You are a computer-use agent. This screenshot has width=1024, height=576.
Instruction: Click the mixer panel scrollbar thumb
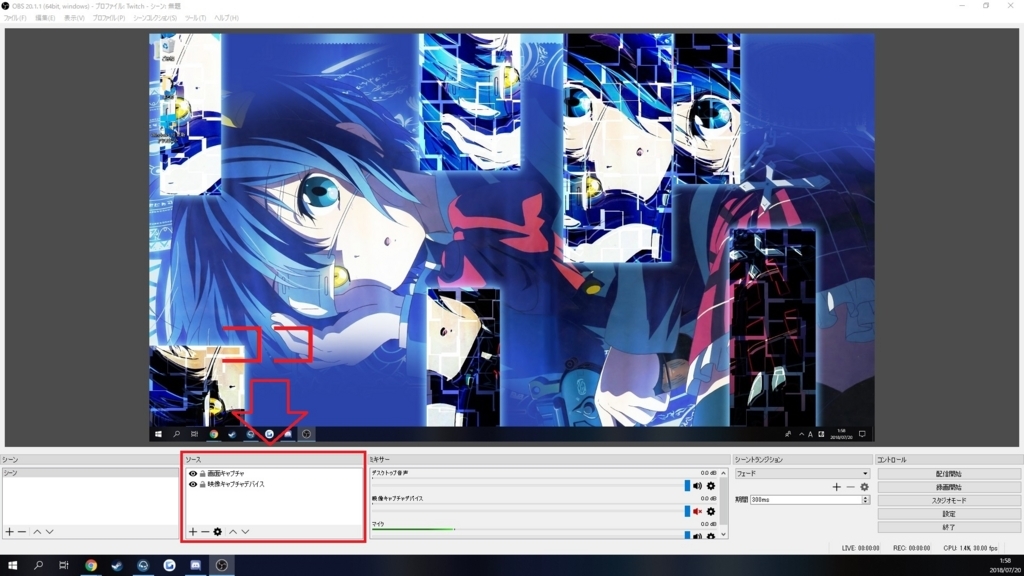click(723, 501)
